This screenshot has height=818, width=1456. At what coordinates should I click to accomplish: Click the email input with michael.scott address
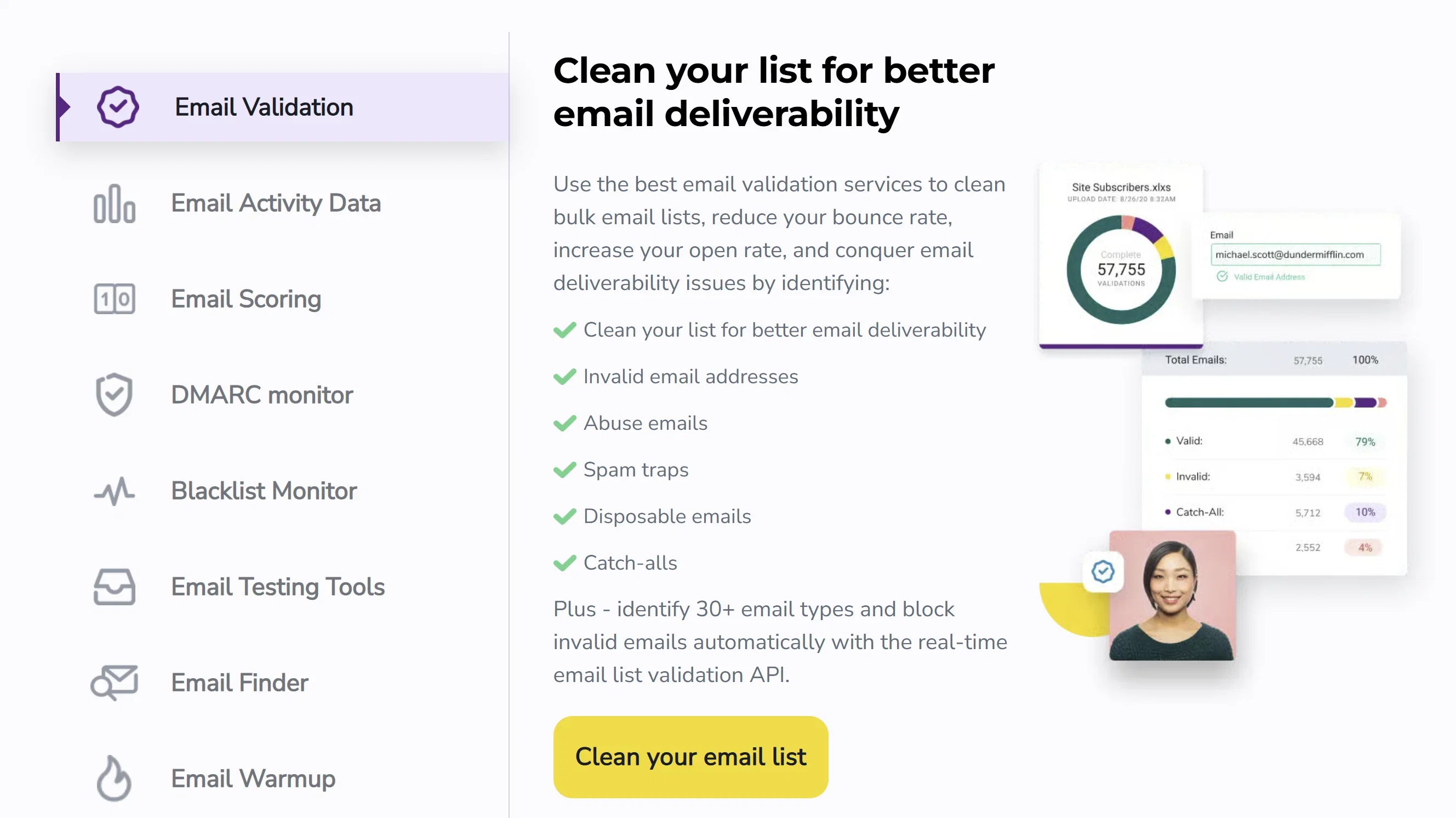pos(1295,254)
